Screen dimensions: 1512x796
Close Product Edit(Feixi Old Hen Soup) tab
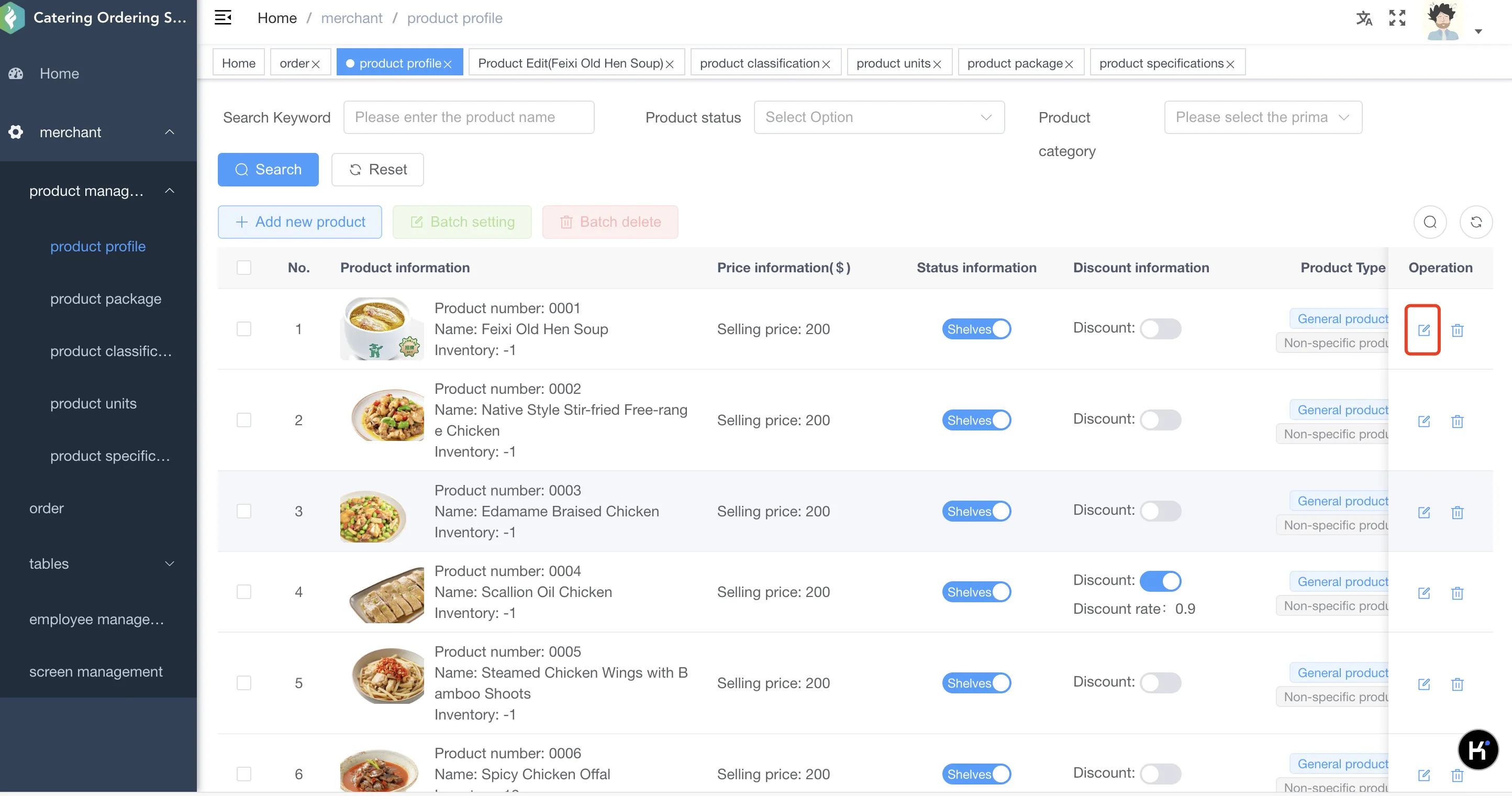point(669,64)
